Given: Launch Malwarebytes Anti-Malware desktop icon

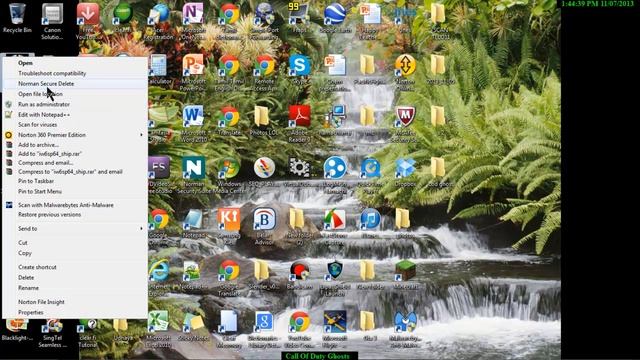Looking at the screenshot, I should pos(405,329).
